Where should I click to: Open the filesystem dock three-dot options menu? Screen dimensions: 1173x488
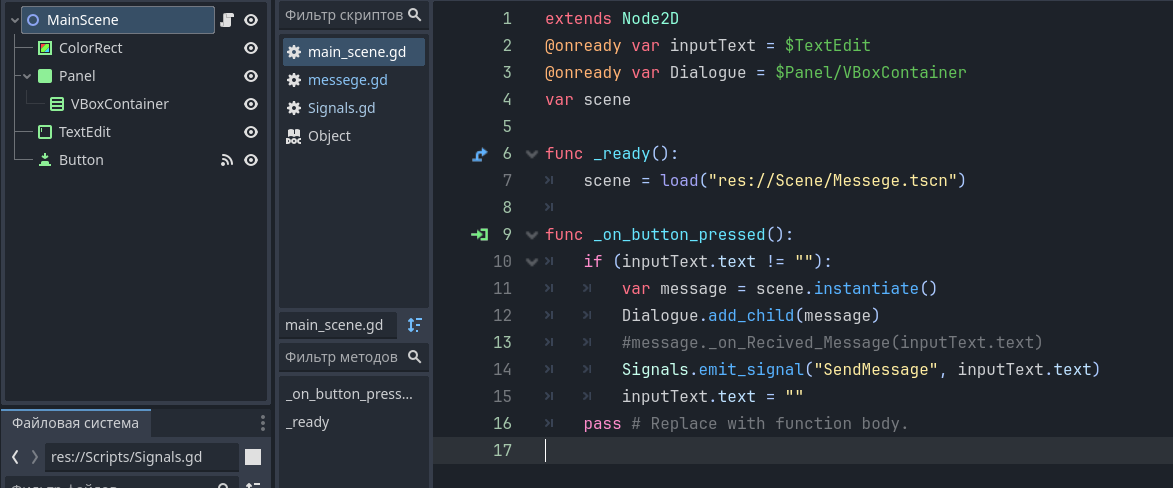tap(263, 423)
